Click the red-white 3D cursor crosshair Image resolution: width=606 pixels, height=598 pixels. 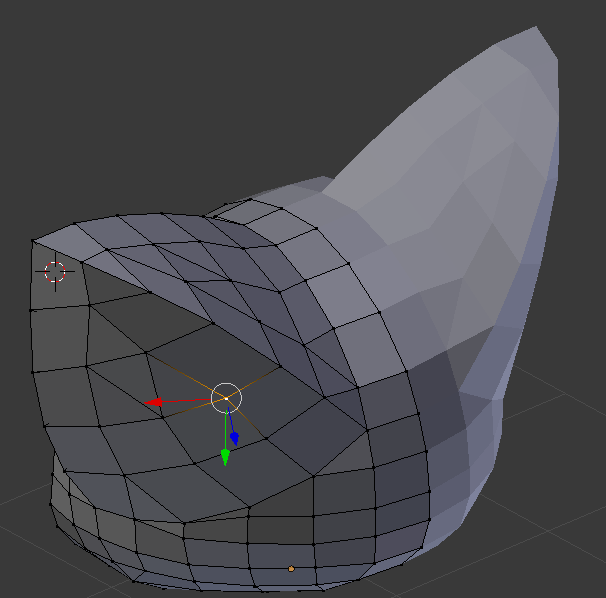pyautogui.click(x=55, y=272)
